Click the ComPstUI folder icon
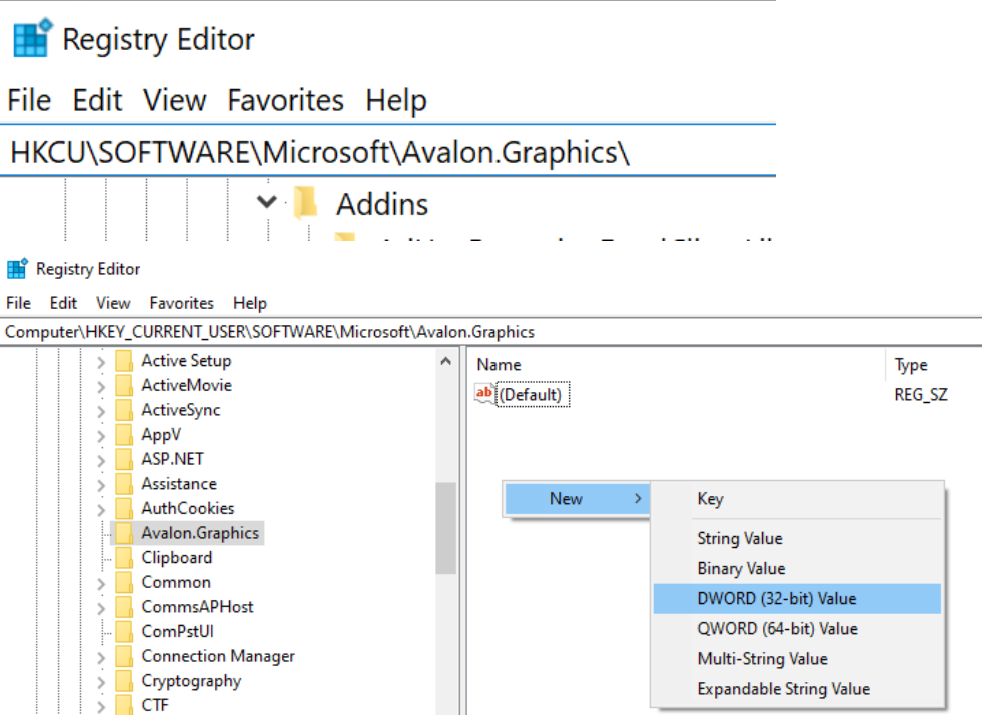This screenshot has width=988, height=720. pos(124,632)
